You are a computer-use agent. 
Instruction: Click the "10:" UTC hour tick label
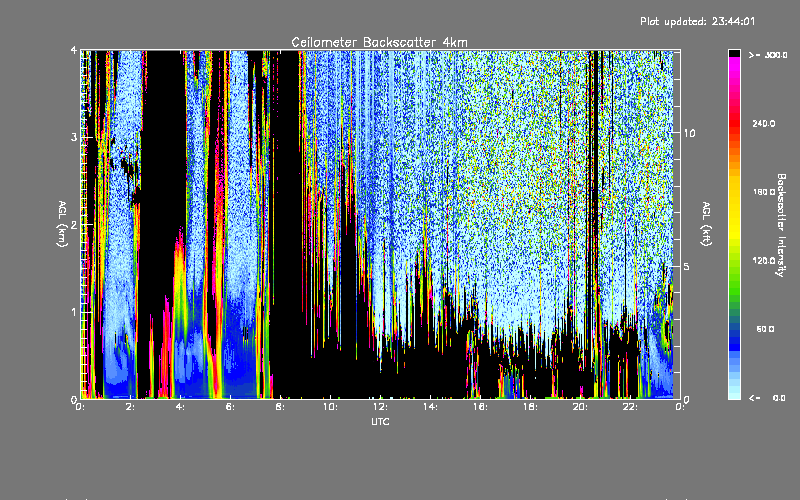[x=330, y=407]
